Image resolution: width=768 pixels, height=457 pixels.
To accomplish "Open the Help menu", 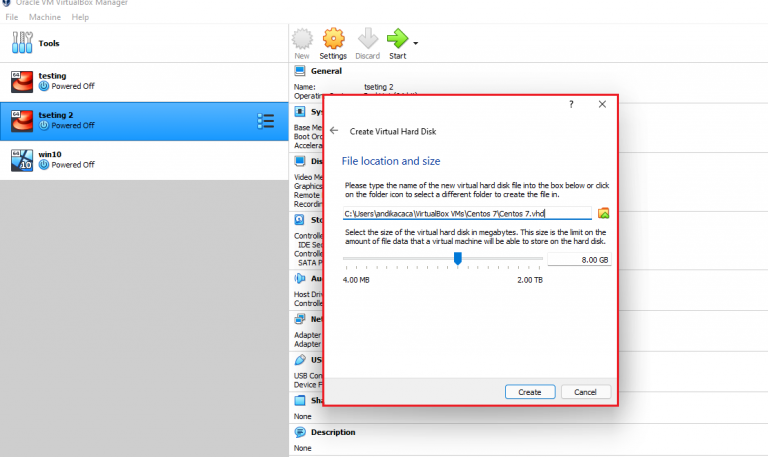I will tap(80, 17).
